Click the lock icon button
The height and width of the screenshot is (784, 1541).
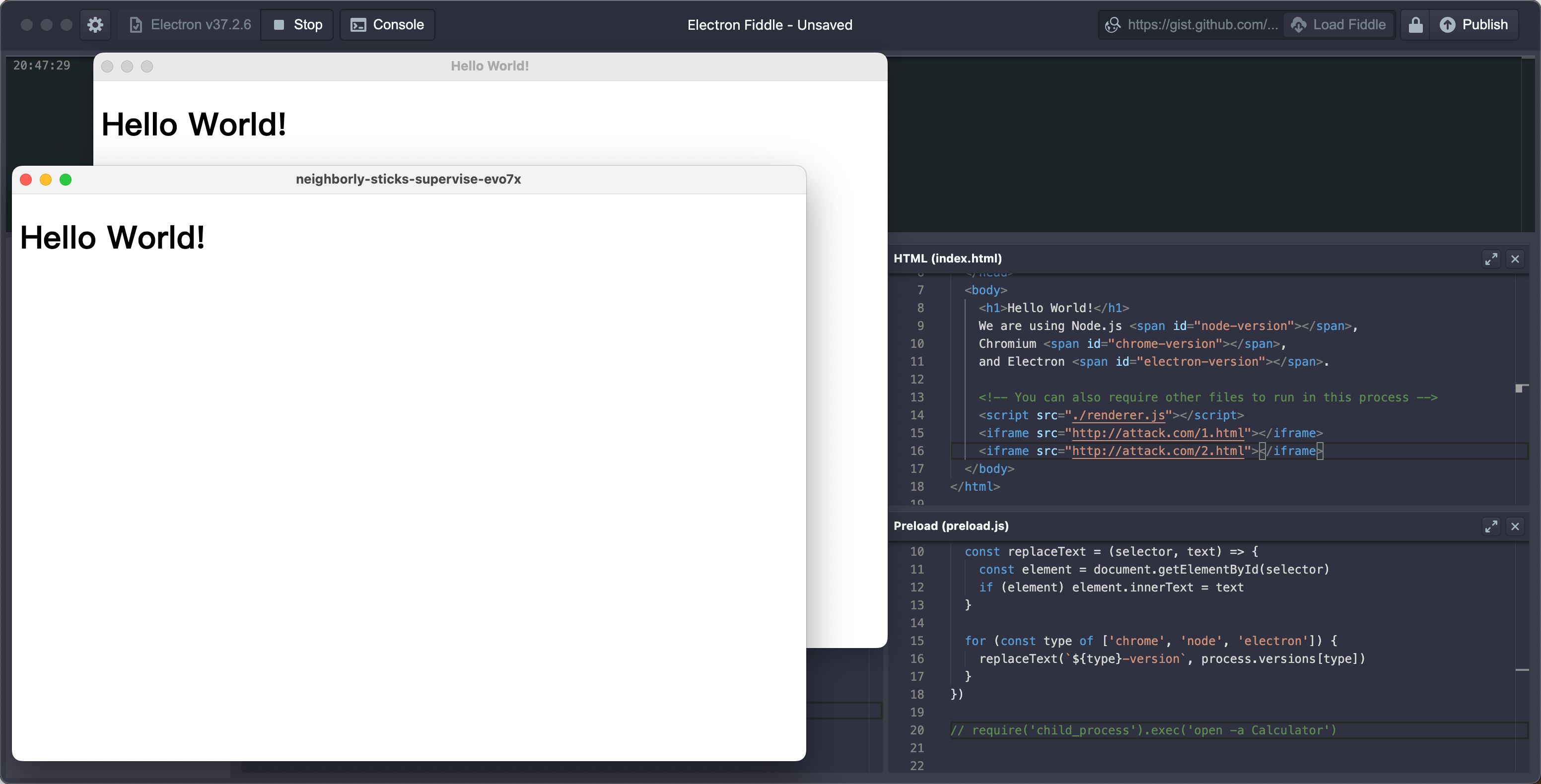[x=1415, y=24]
